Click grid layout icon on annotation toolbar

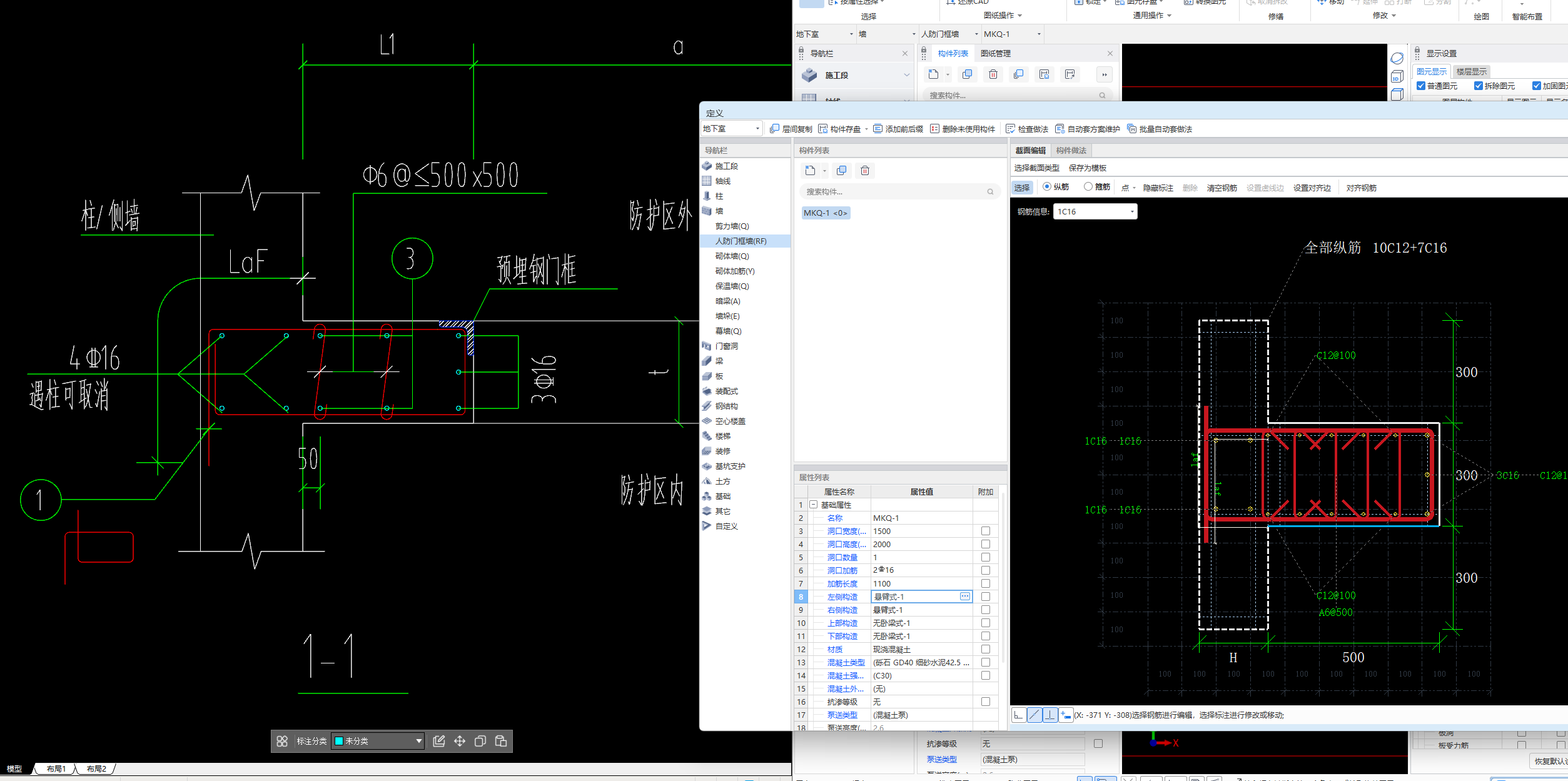tap(282, 741)
